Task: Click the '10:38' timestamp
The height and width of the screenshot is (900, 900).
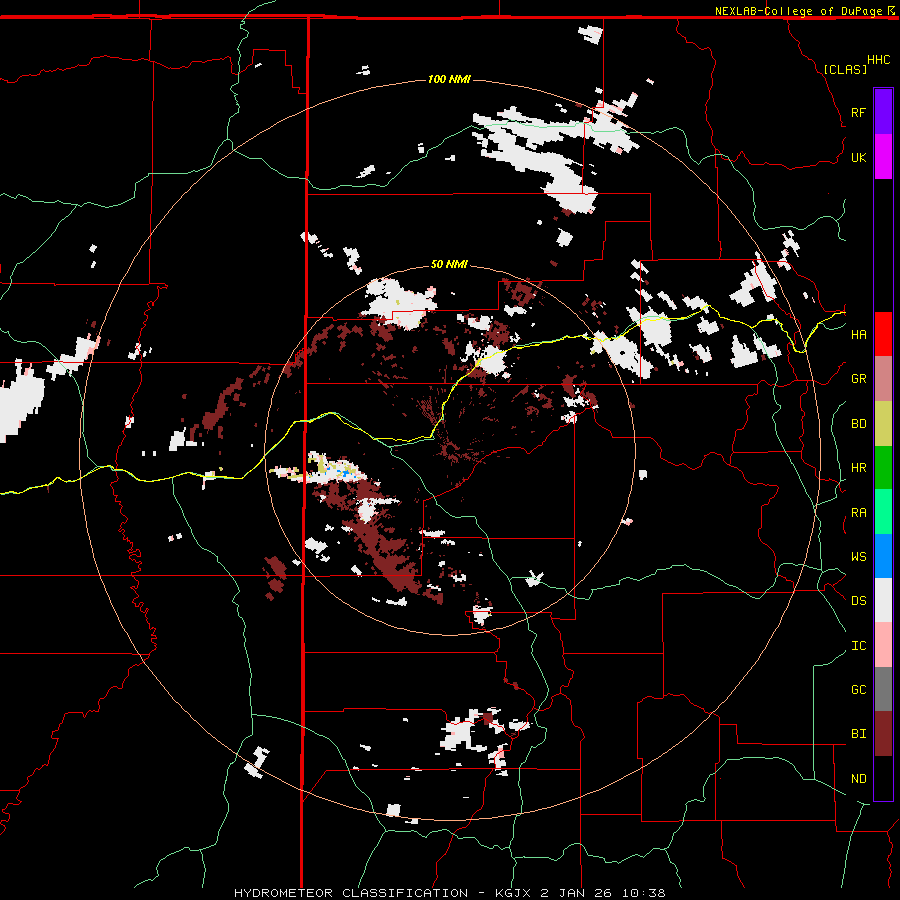Action: point(644,893)
